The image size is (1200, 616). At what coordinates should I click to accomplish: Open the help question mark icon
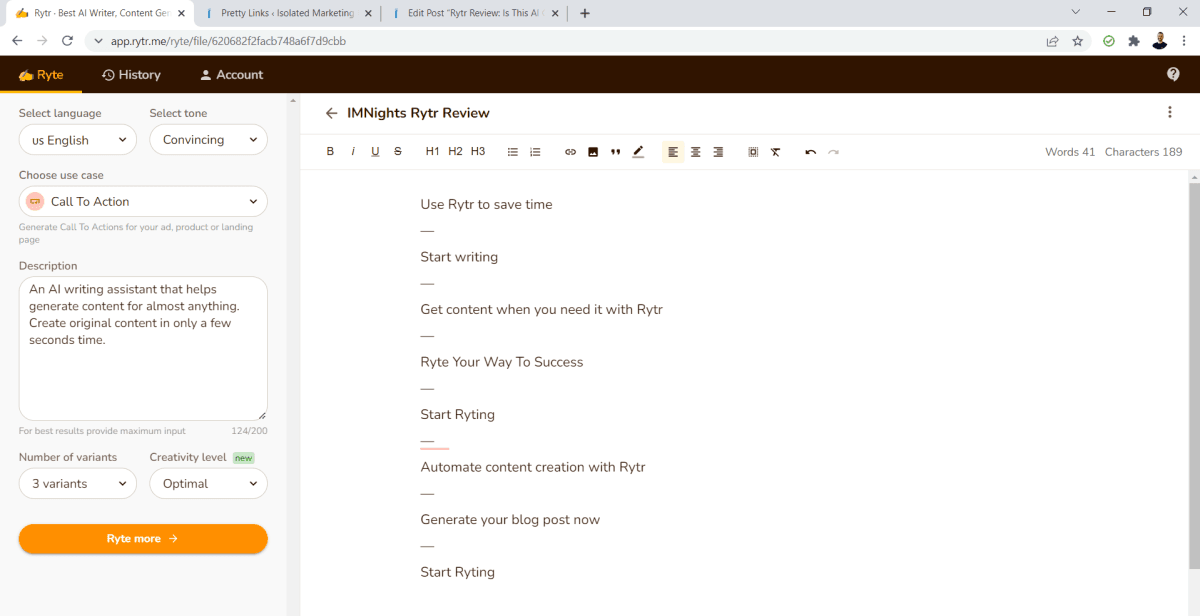tap(1173, 75)
